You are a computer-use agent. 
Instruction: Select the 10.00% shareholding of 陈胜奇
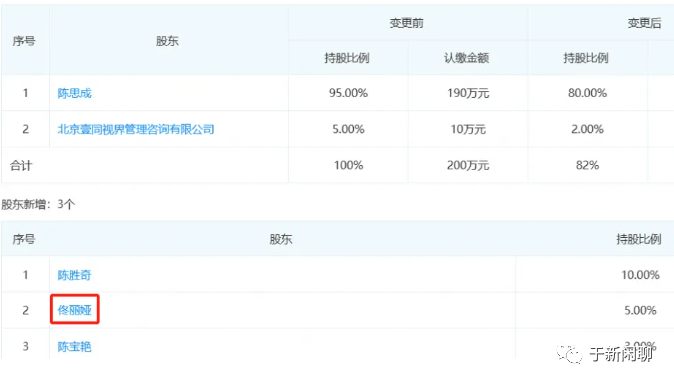[x=640, y=275]
